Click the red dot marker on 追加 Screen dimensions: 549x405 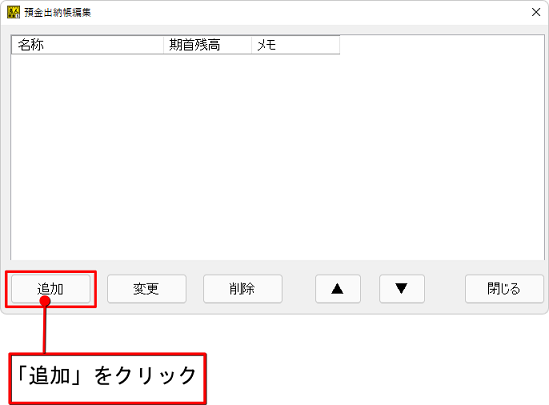click(45, 301)
